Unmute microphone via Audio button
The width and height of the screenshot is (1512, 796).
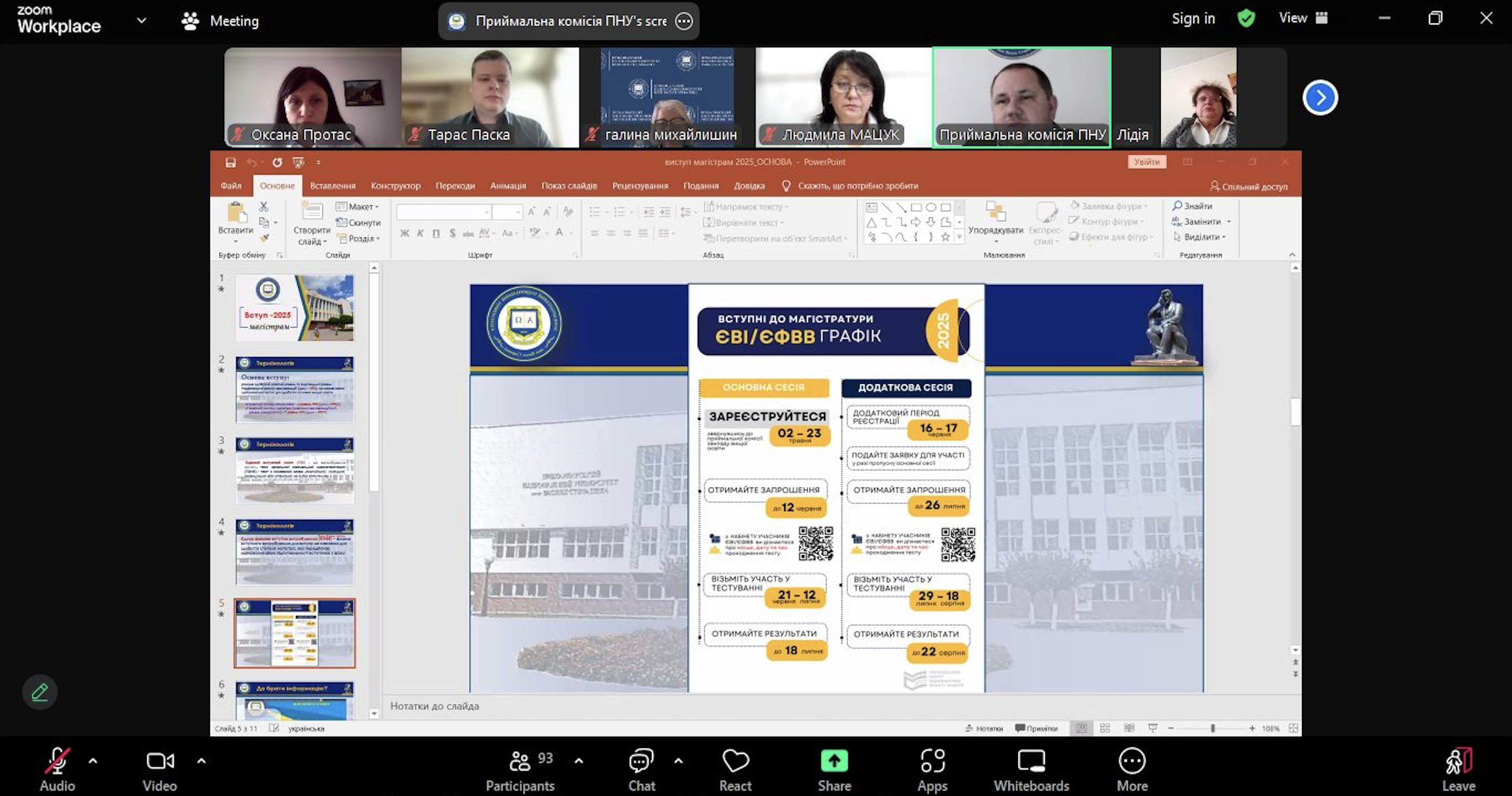(x=57, y=761)
